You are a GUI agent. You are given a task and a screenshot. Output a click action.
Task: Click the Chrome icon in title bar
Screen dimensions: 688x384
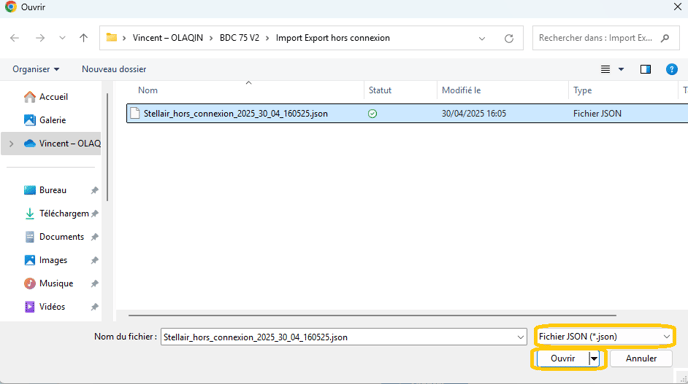click(x=11, y=7)
